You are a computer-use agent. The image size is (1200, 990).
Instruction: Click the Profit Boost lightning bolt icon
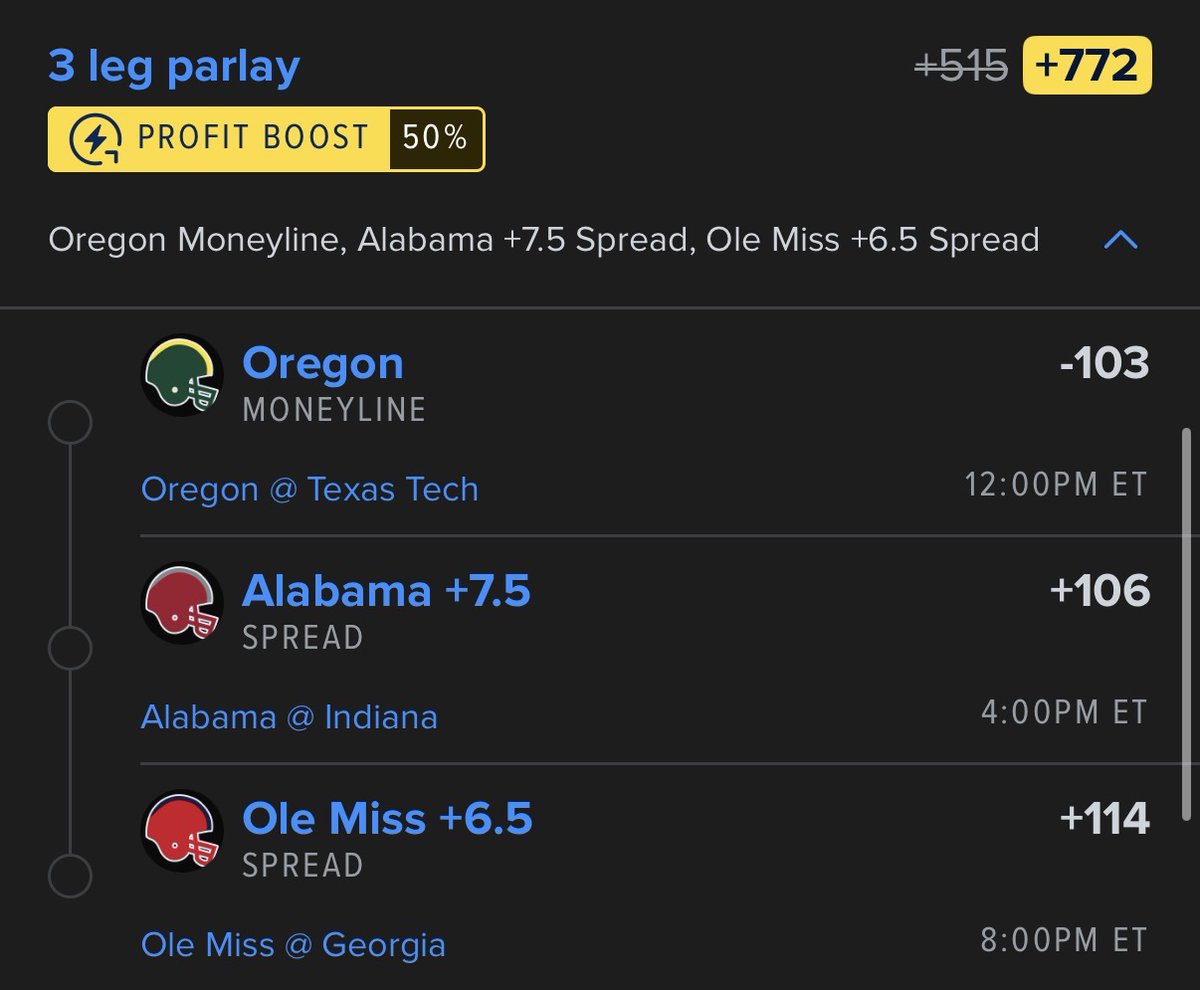96,139
